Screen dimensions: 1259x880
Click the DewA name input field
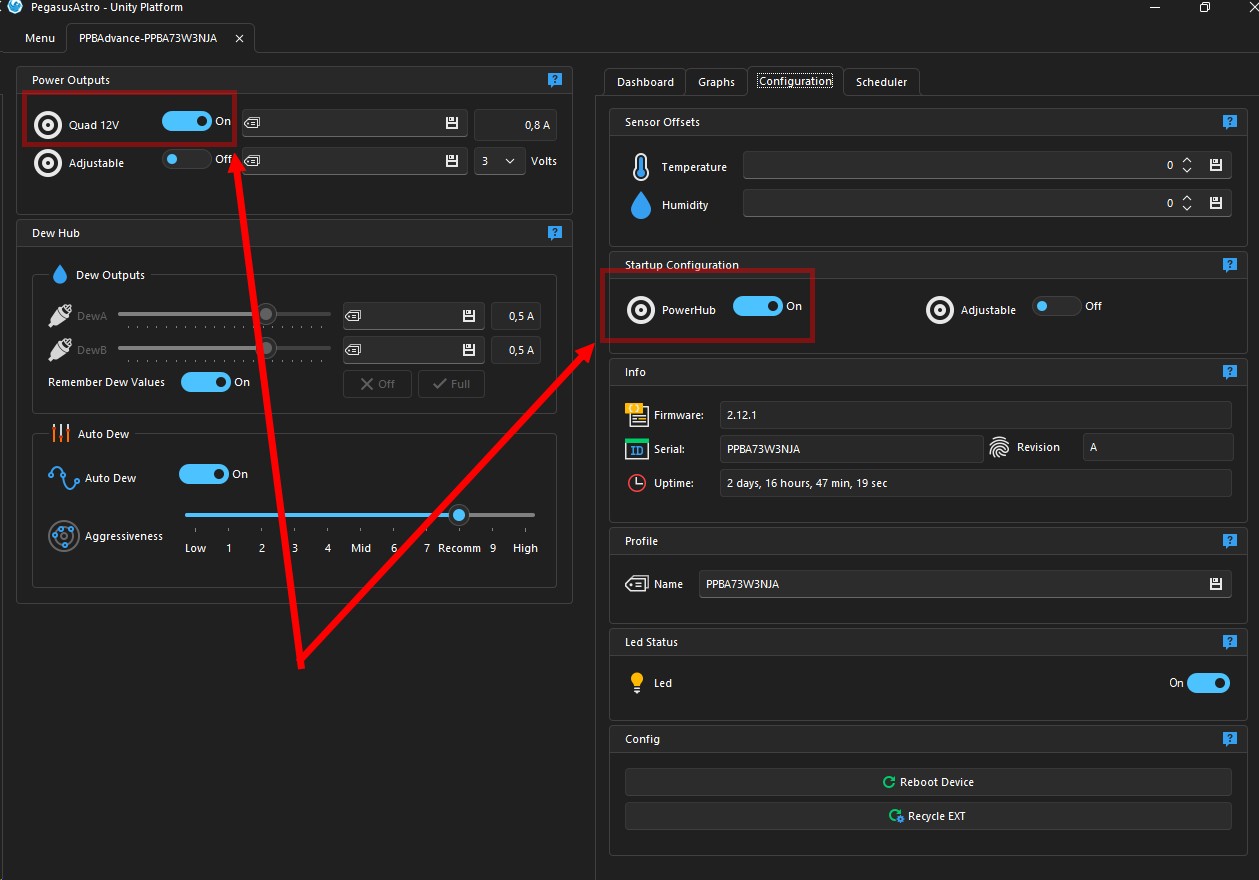pyautogui.click(x=414, y=316)
